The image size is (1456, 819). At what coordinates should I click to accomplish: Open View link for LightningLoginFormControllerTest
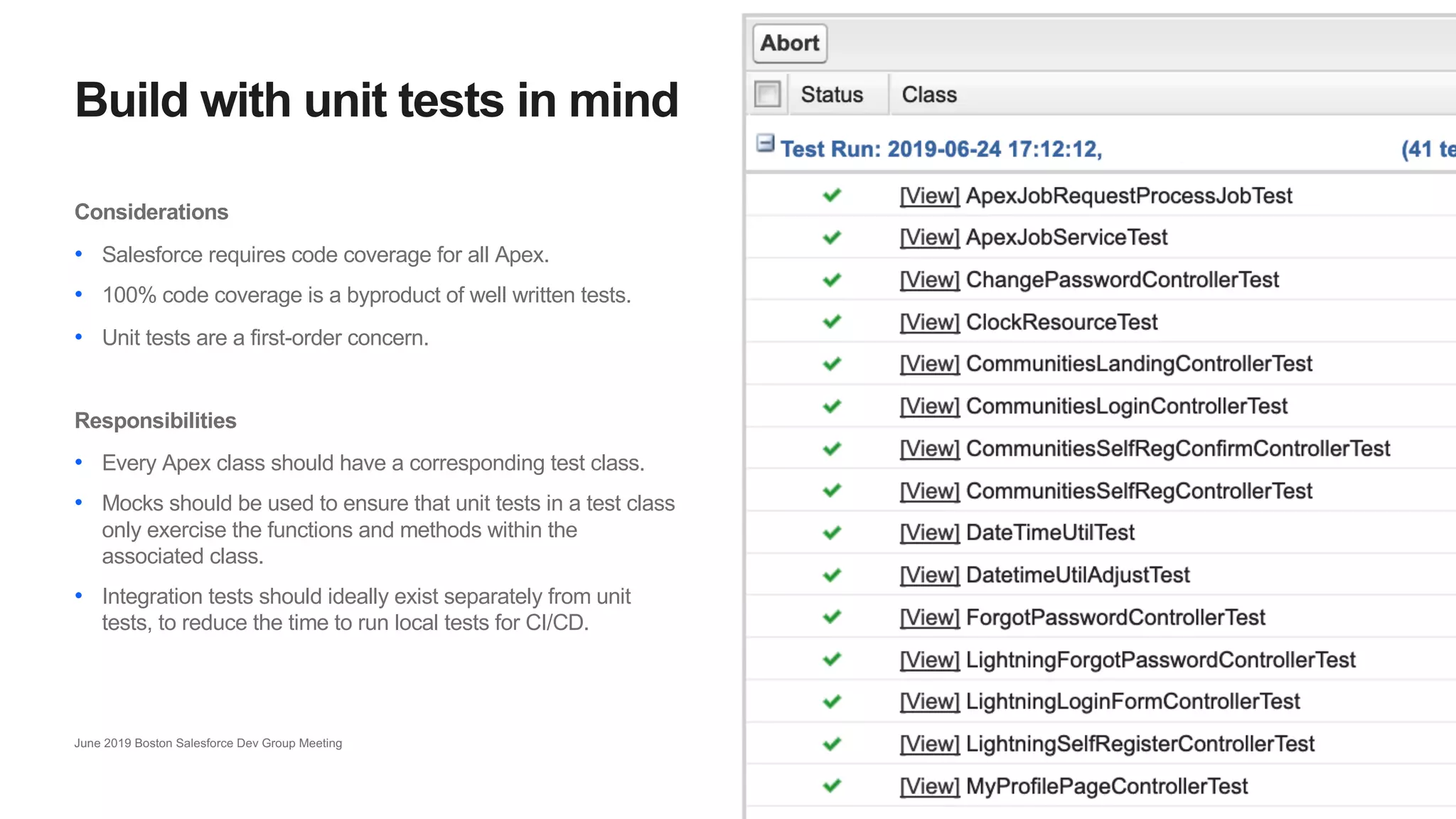coord(930,702)
